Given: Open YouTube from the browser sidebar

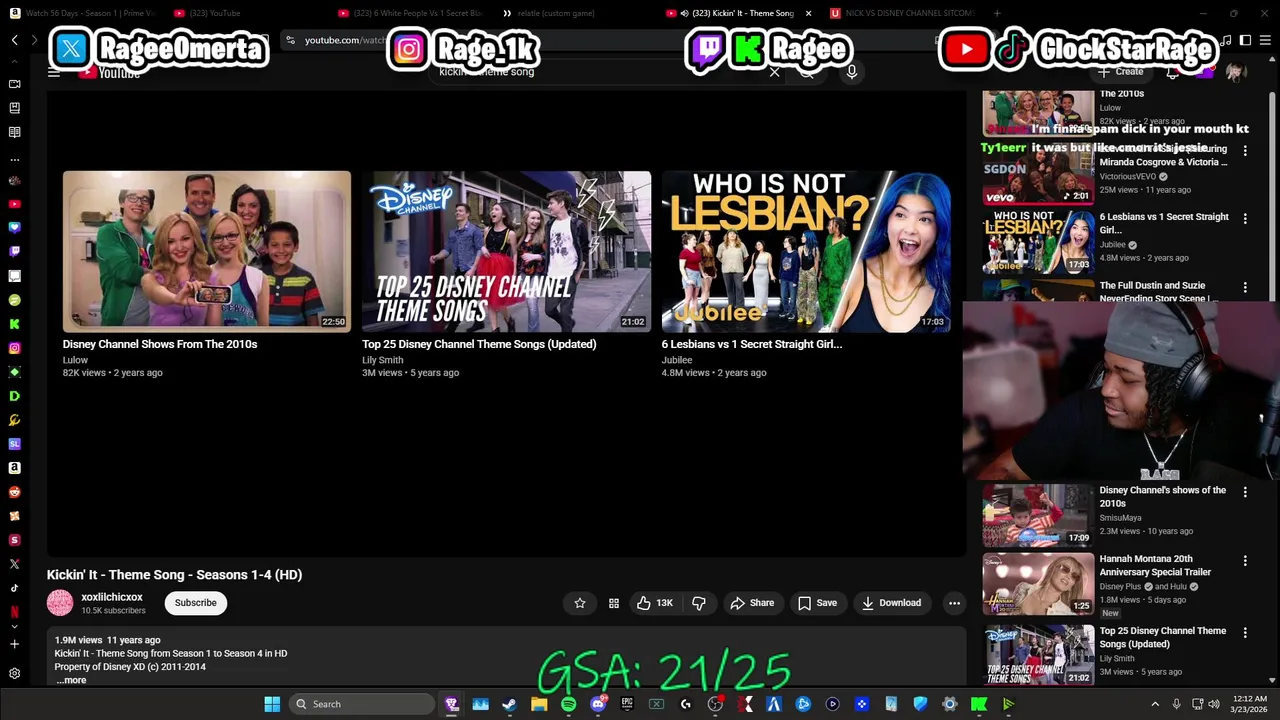Looking at the screenshot, I should [x=14, y=204].
